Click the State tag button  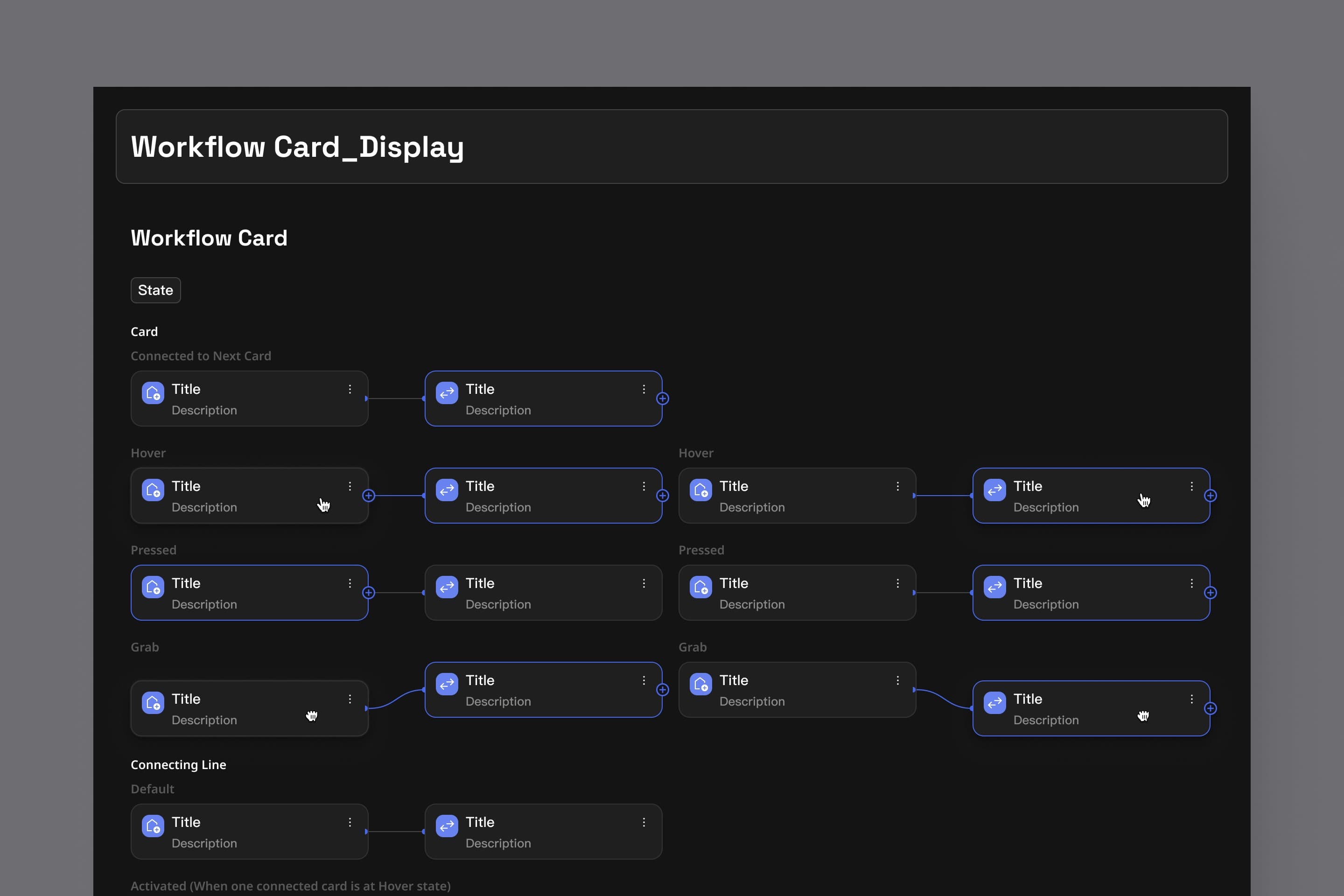155,290
